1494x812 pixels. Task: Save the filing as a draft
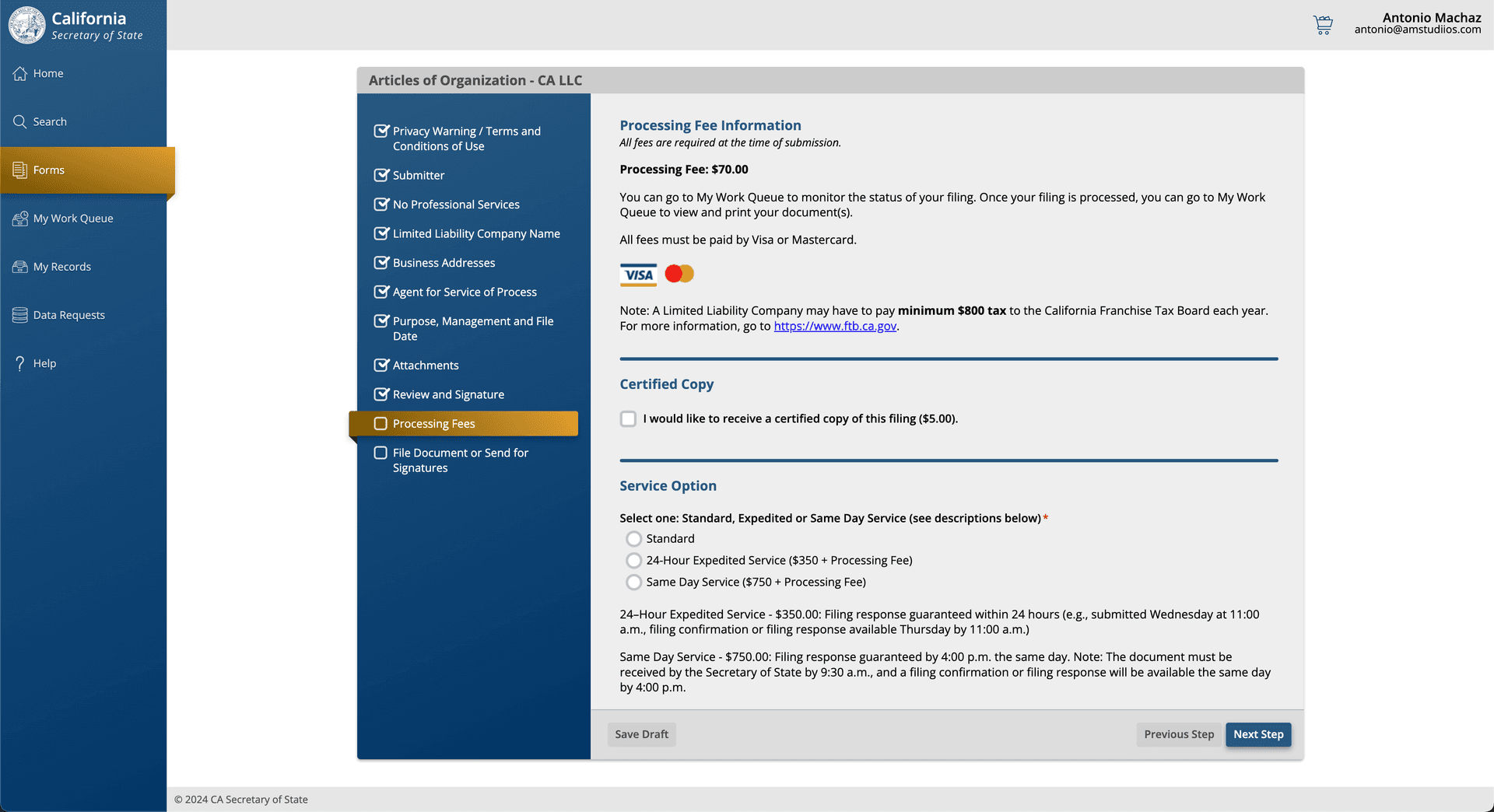pyautogui.click(x=641, y=734)
